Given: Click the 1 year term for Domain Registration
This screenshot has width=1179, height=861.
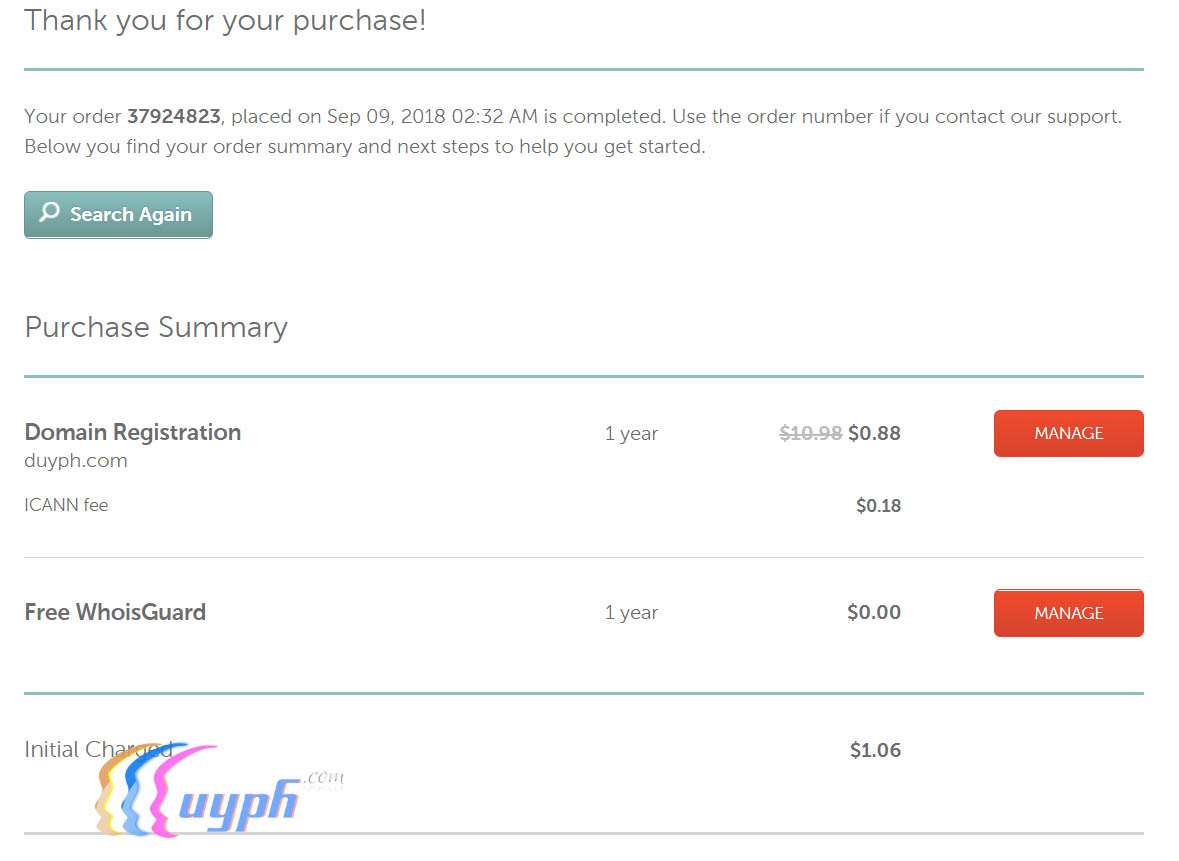Looking at the screenshot, I should click(x=631, y=433).
